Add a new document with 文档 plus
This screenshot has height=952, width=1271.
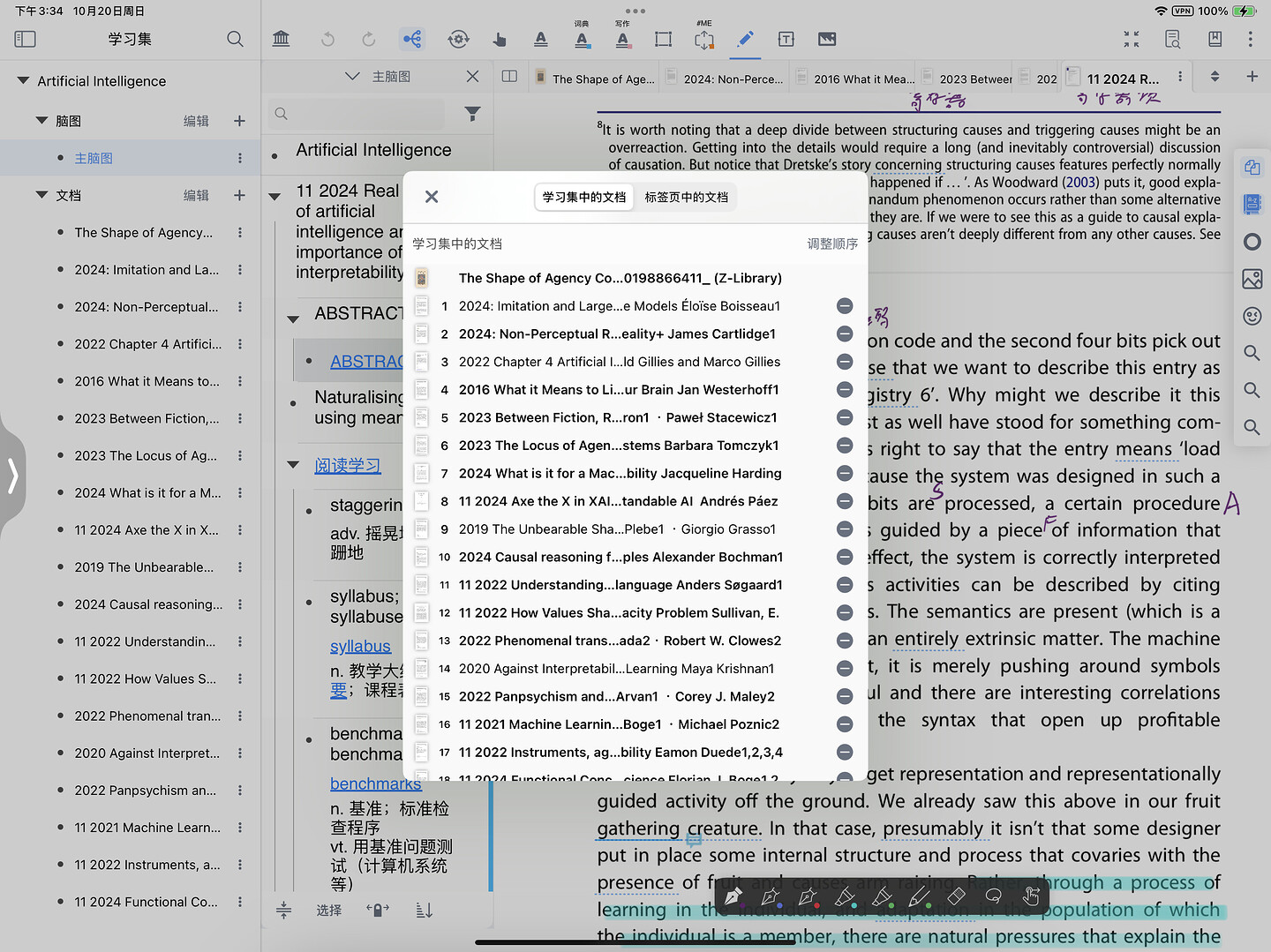(x=239, y=195)
